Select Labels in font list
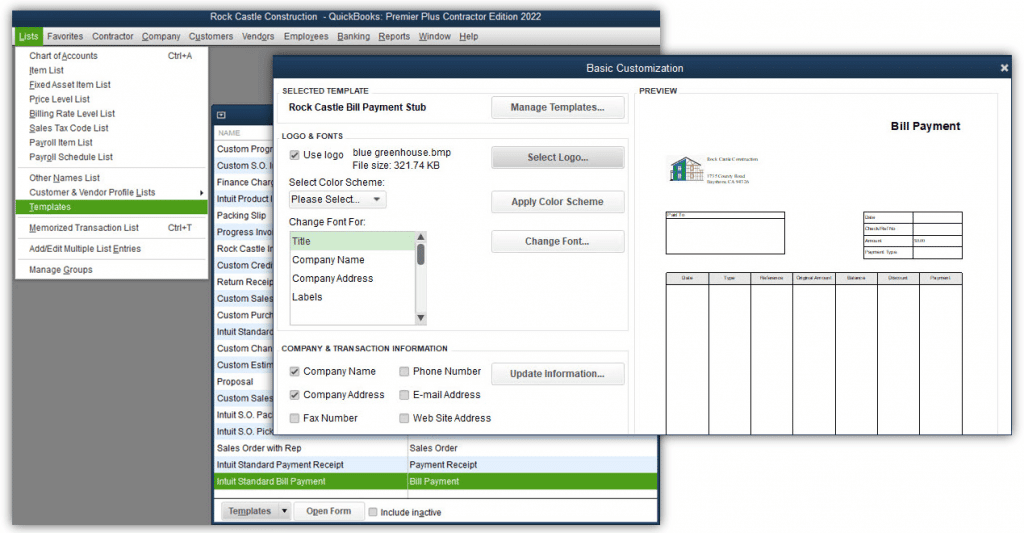The height and width of the screenshot is (533, 1024). [x=353, y=297]
